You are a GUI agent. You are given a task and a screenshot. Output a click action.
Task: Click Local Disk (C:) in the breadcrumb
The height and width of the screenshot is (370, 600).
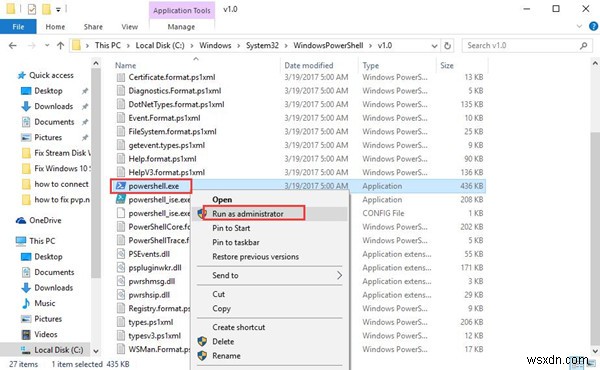point(160,46)
